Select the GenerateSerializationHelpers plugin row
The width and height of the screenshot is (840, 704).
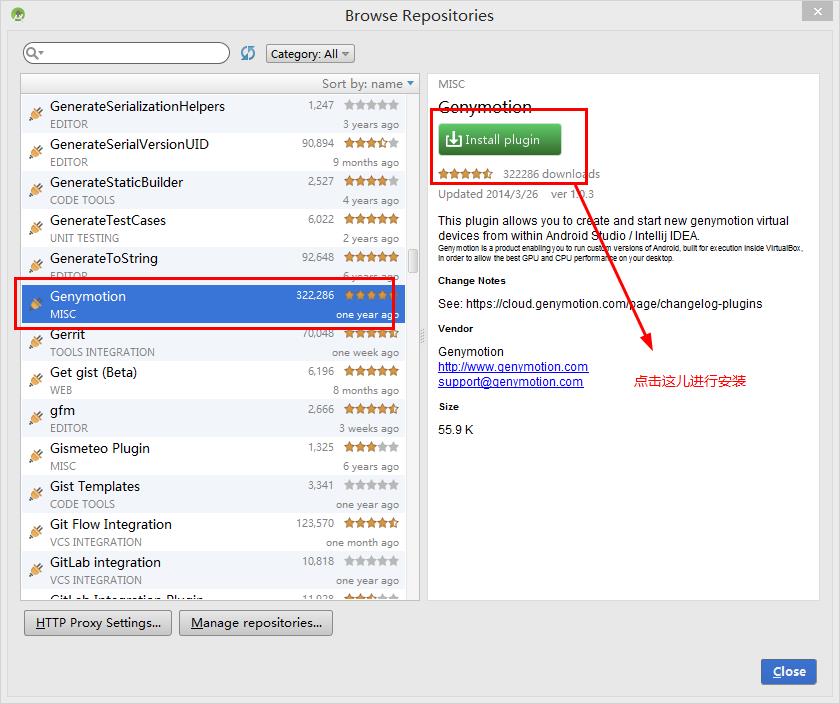pos(213,114)
